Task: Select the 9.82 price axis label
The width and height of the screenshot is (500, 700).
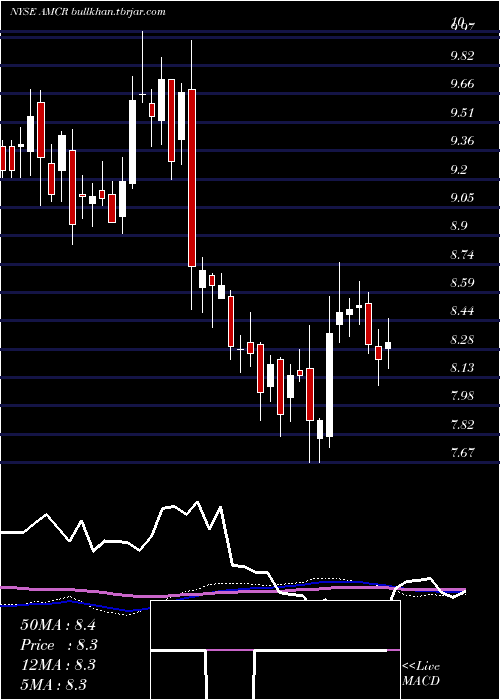Action: pos(463,56)
